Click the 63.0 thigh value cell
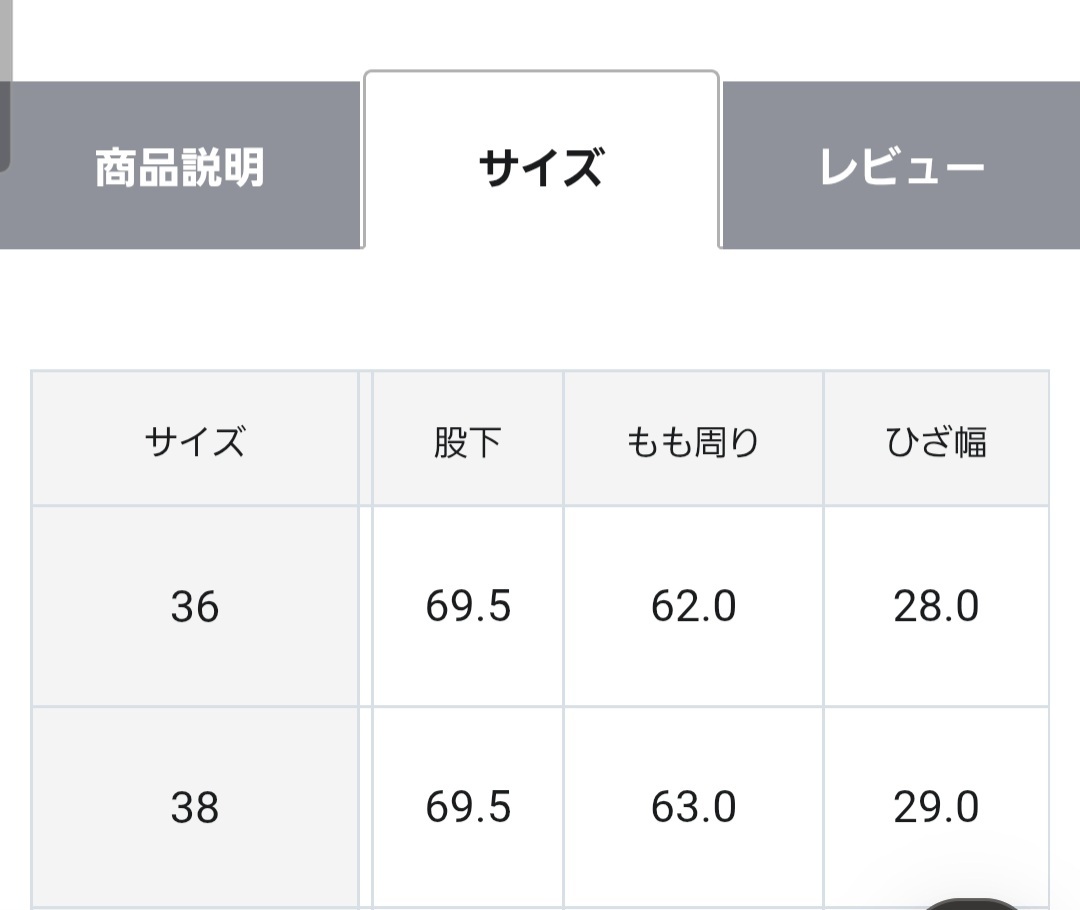1080x910 pixels. click(x=693, y=807)
